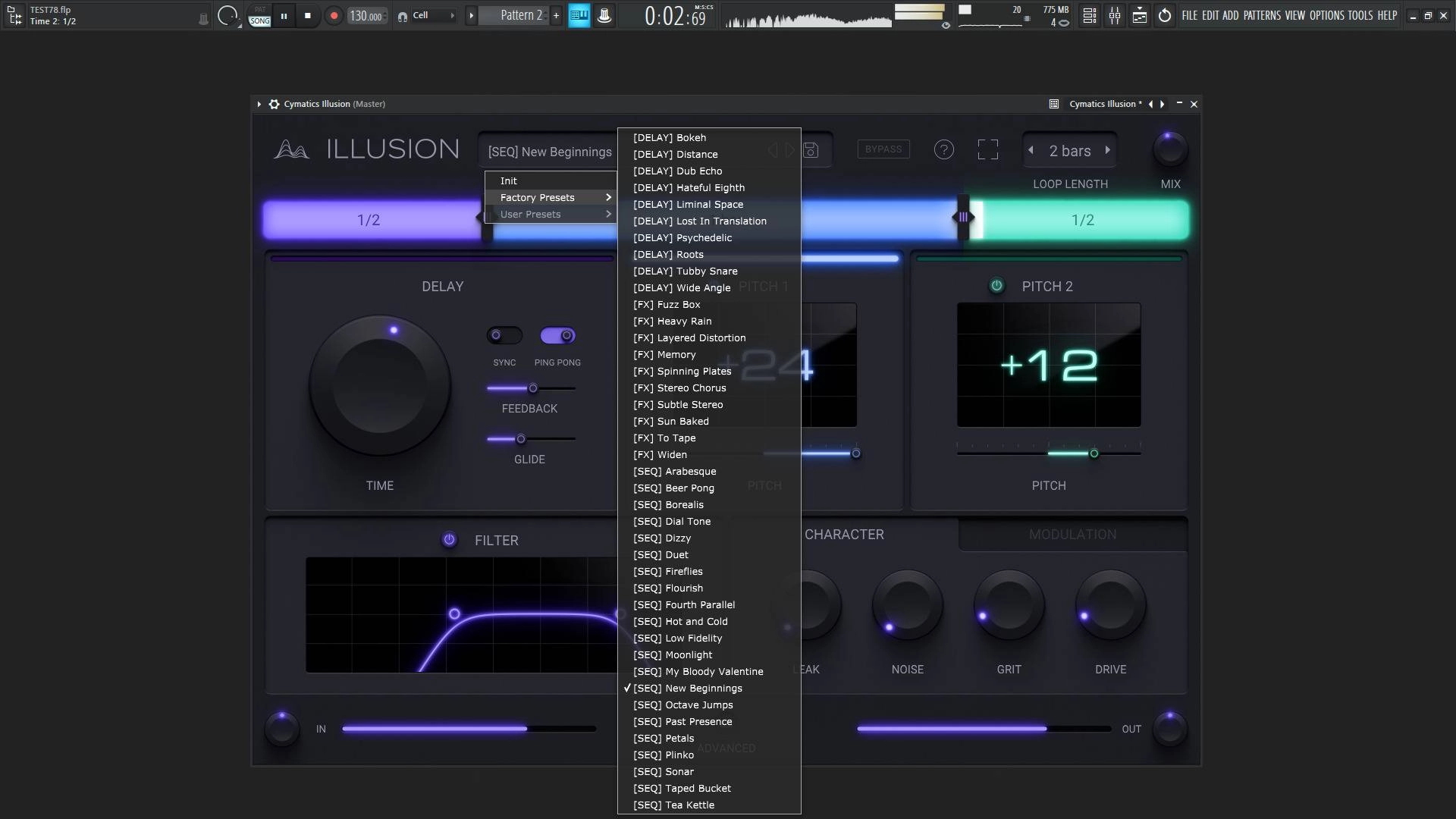Click the hand knob icon in toolbar
1456x819 pixels.
604,15
